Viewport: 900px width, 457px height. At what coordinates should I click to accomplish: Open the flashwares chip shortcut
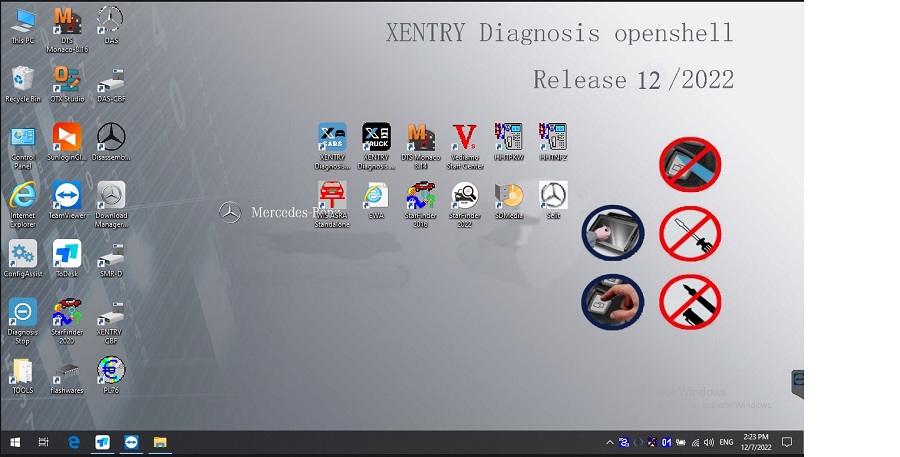click(x=67, y=376)
